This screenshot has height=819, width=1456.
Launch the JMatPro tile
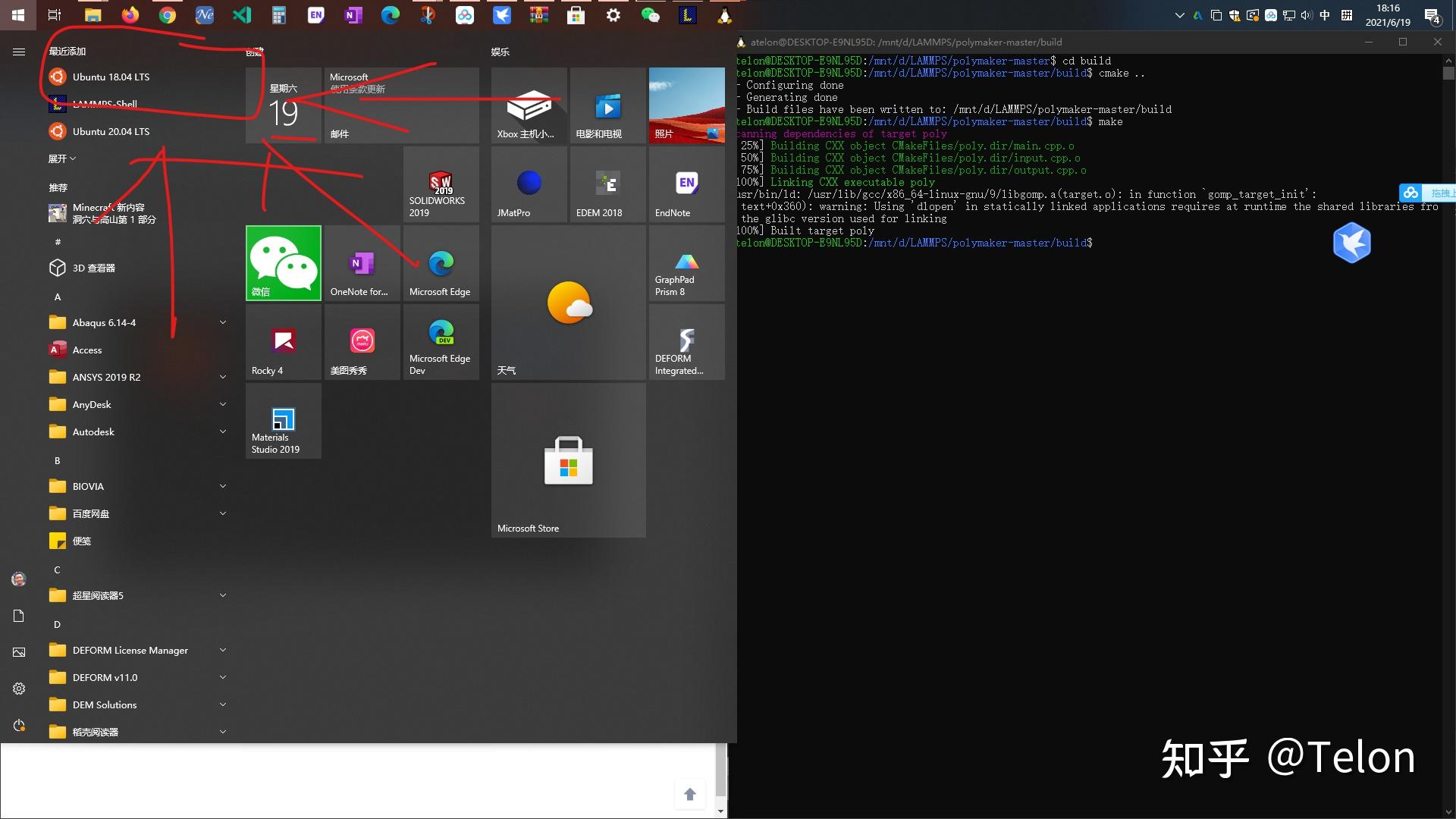click(x=529, y=184)
